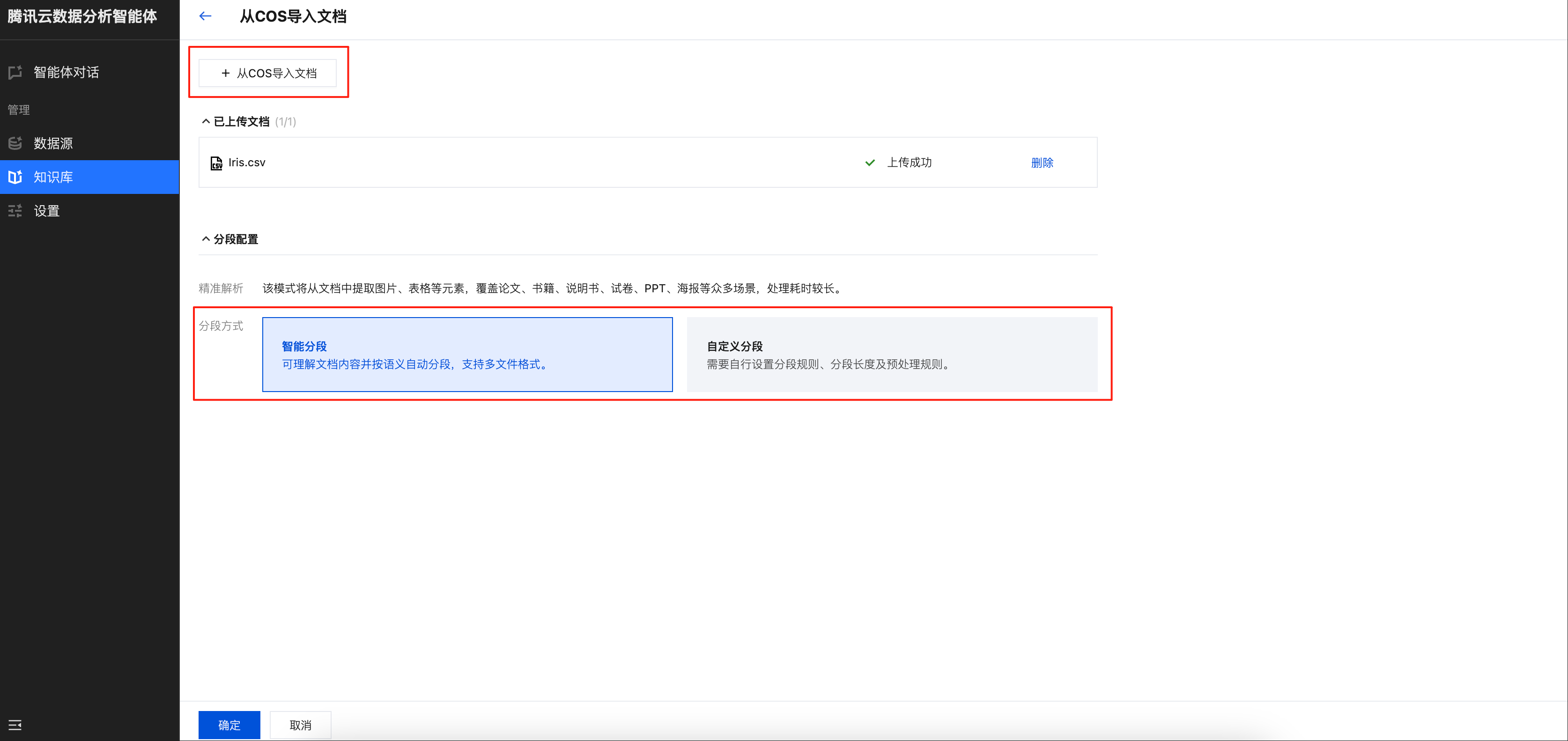
Task: Click 从COS导入文档 add button
Action: (x=268, y=73)
